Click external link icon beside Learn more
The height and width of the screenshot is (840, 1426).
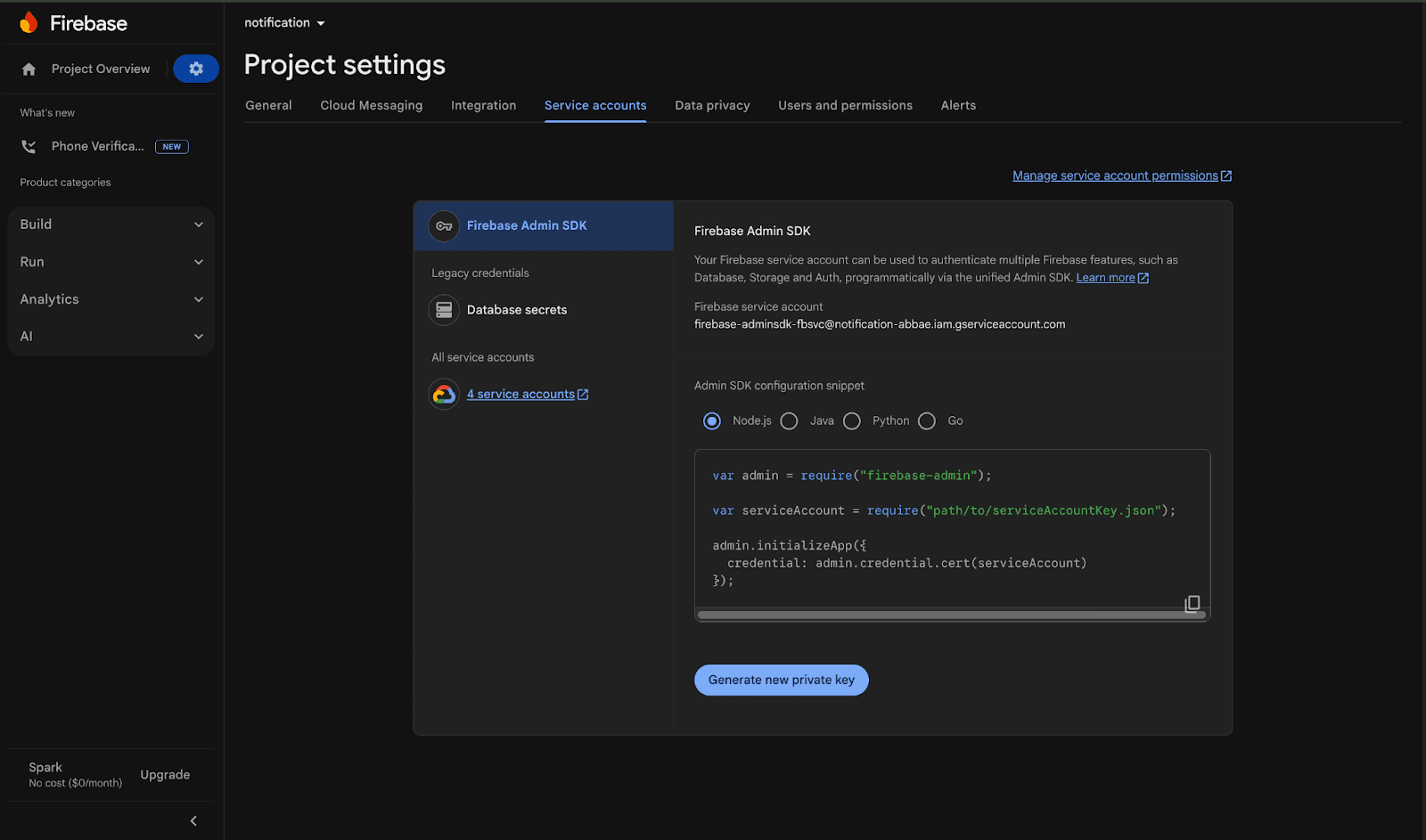(x=1143, y=278)
